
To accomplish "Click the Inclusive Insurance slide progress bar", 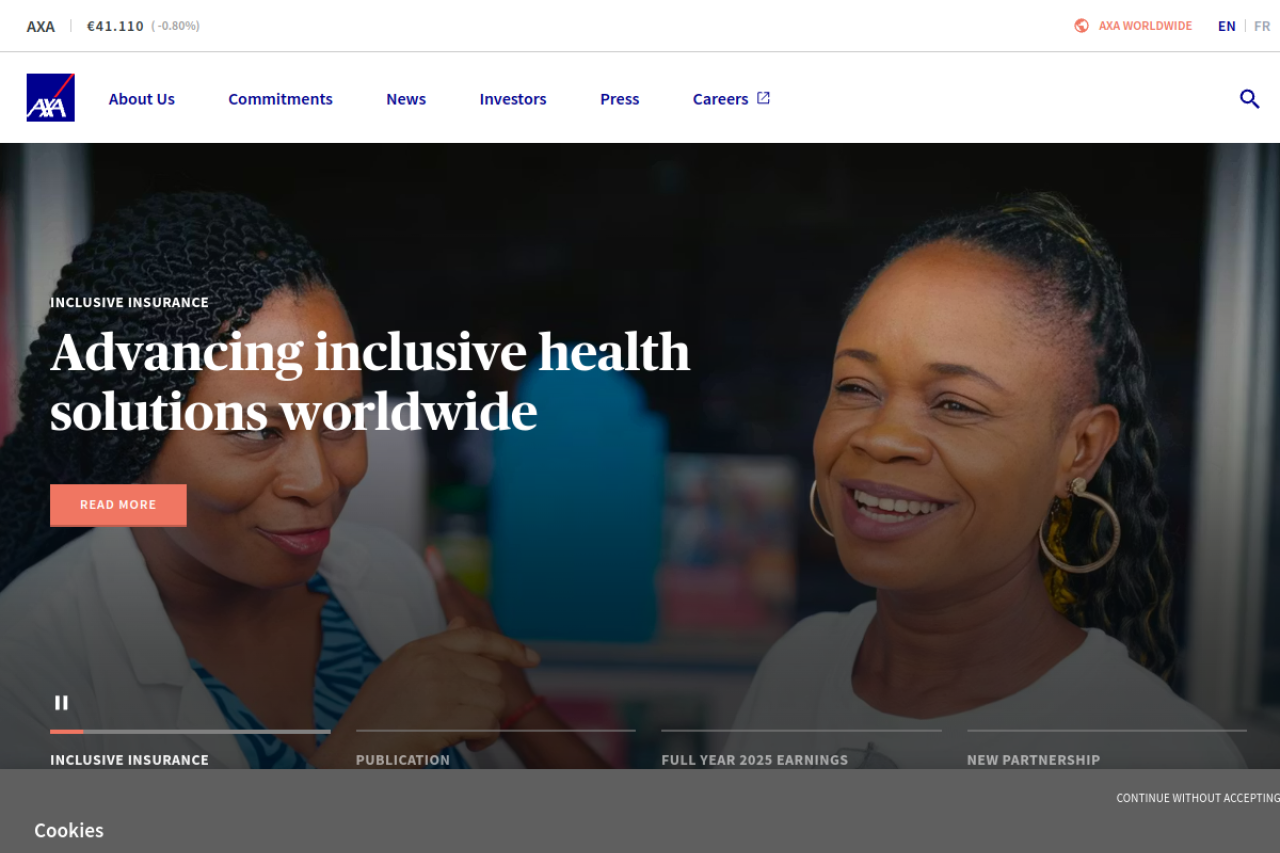I will (x=190, y=732).
